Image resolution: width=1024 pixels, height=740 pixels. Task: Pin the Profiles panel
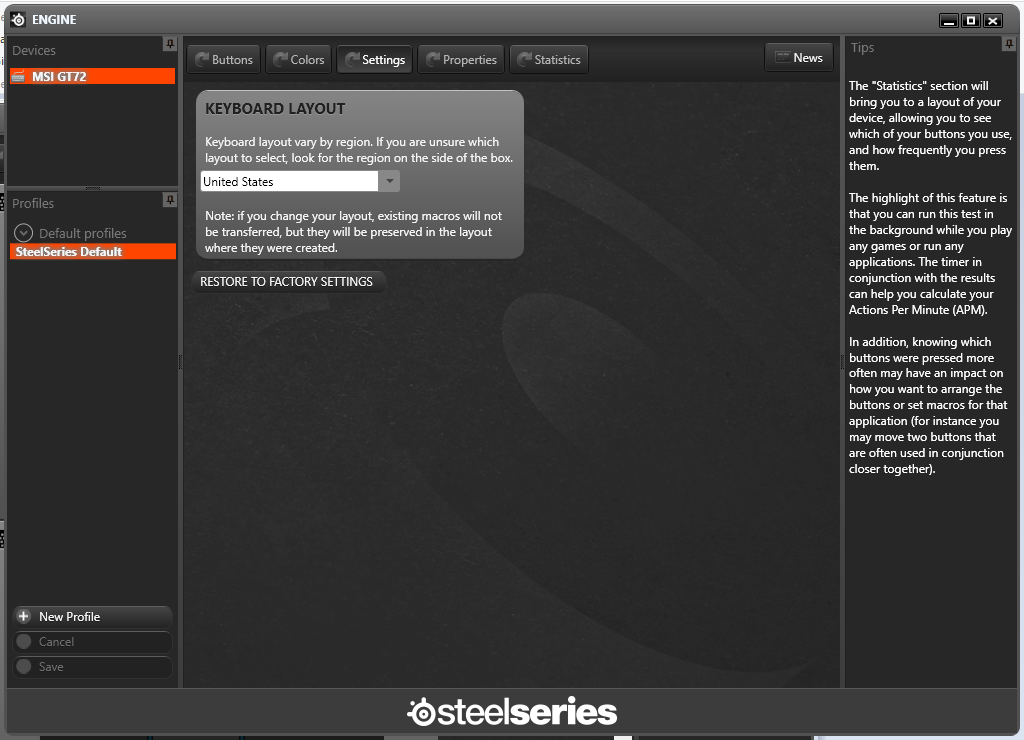click(x=170, y=200)
